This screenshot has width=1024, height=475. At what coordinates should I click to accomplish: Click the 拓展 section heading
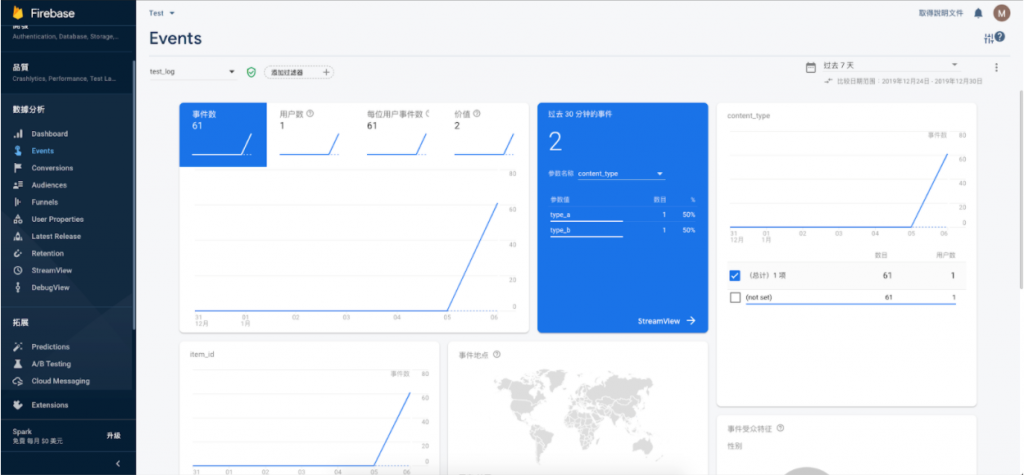pyautogui.click(x=20, y=323)
